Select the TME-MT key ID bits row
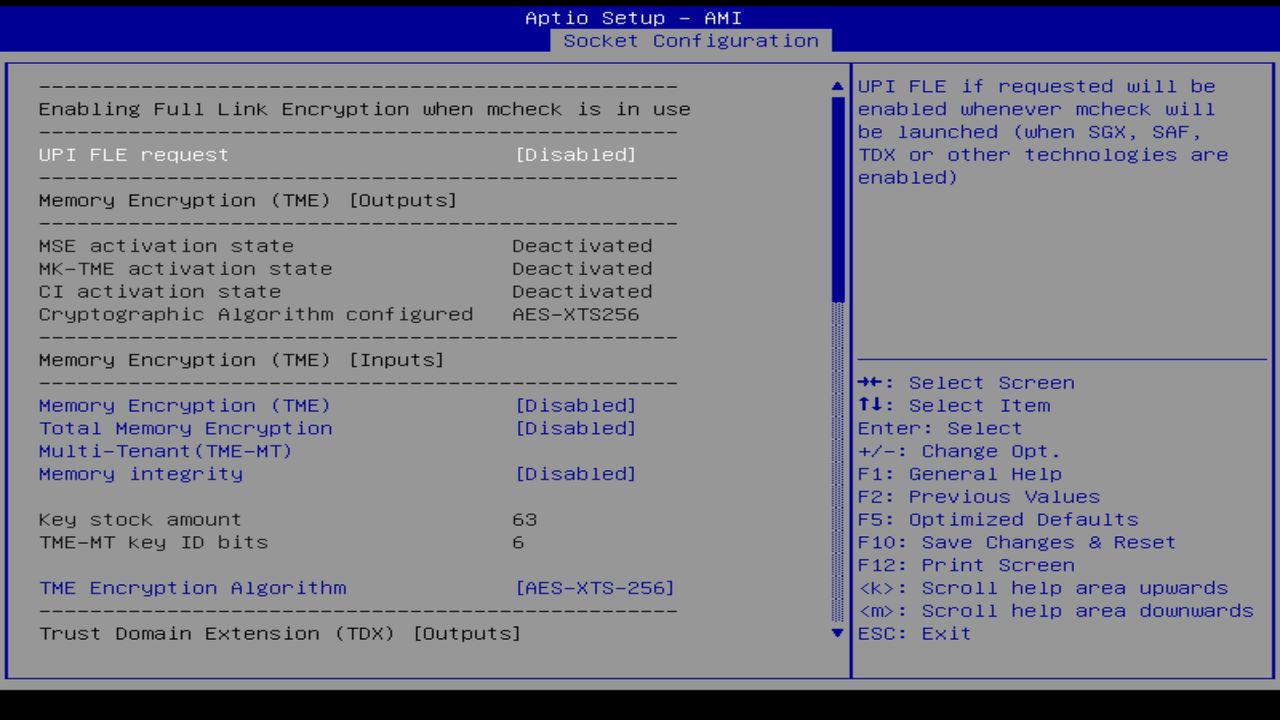 153,542
